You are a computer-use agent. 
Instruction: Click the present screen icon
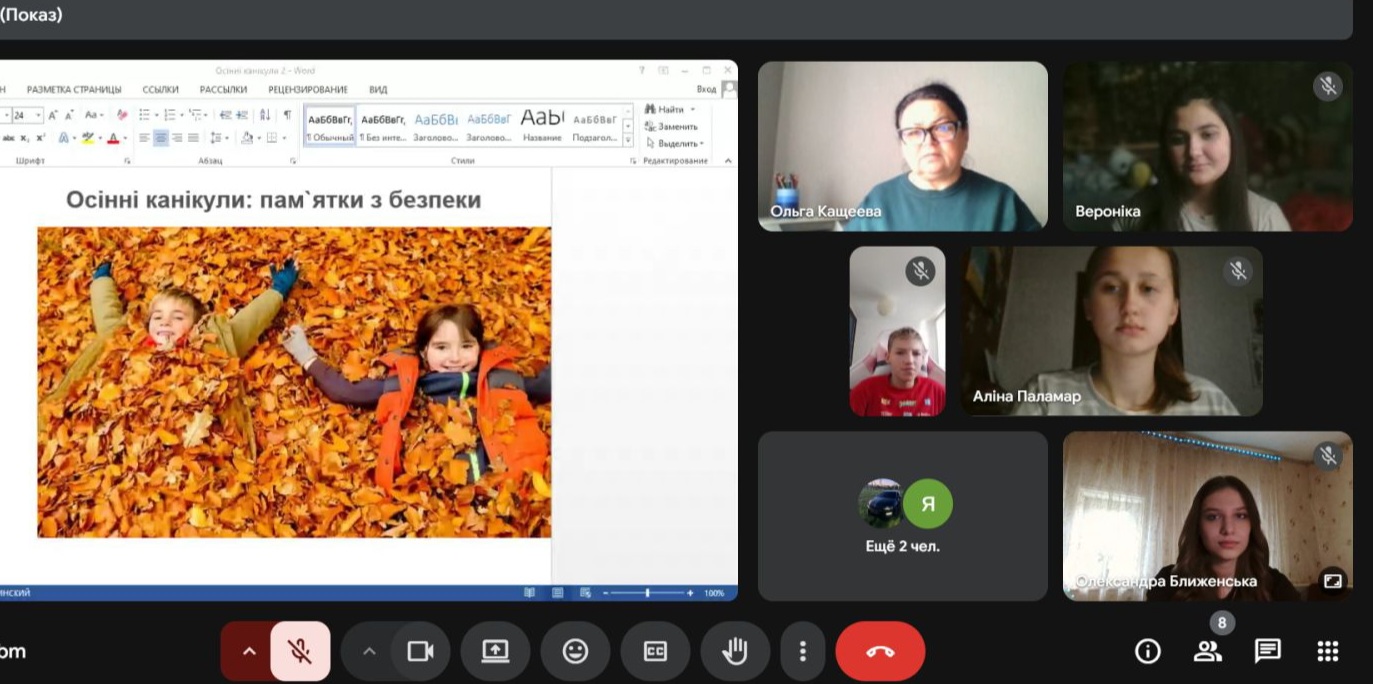pyautogui.click(x=495, y=652)
